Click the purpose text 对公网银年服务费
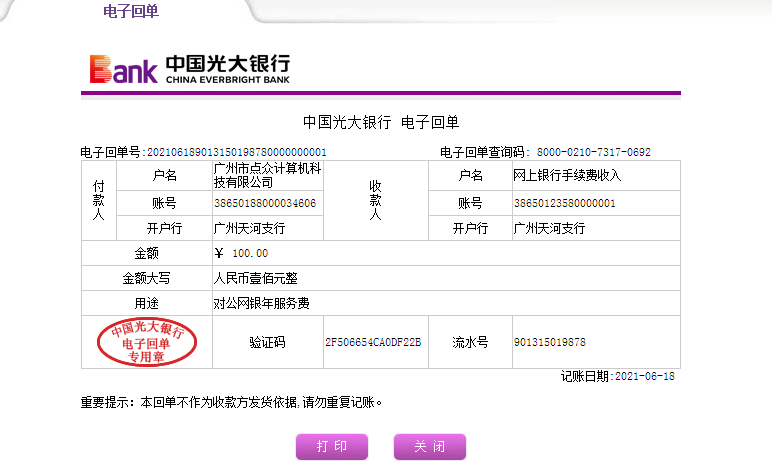Viewport: 772px width, 473px height. pyautogui.click(x=261, y=303)
